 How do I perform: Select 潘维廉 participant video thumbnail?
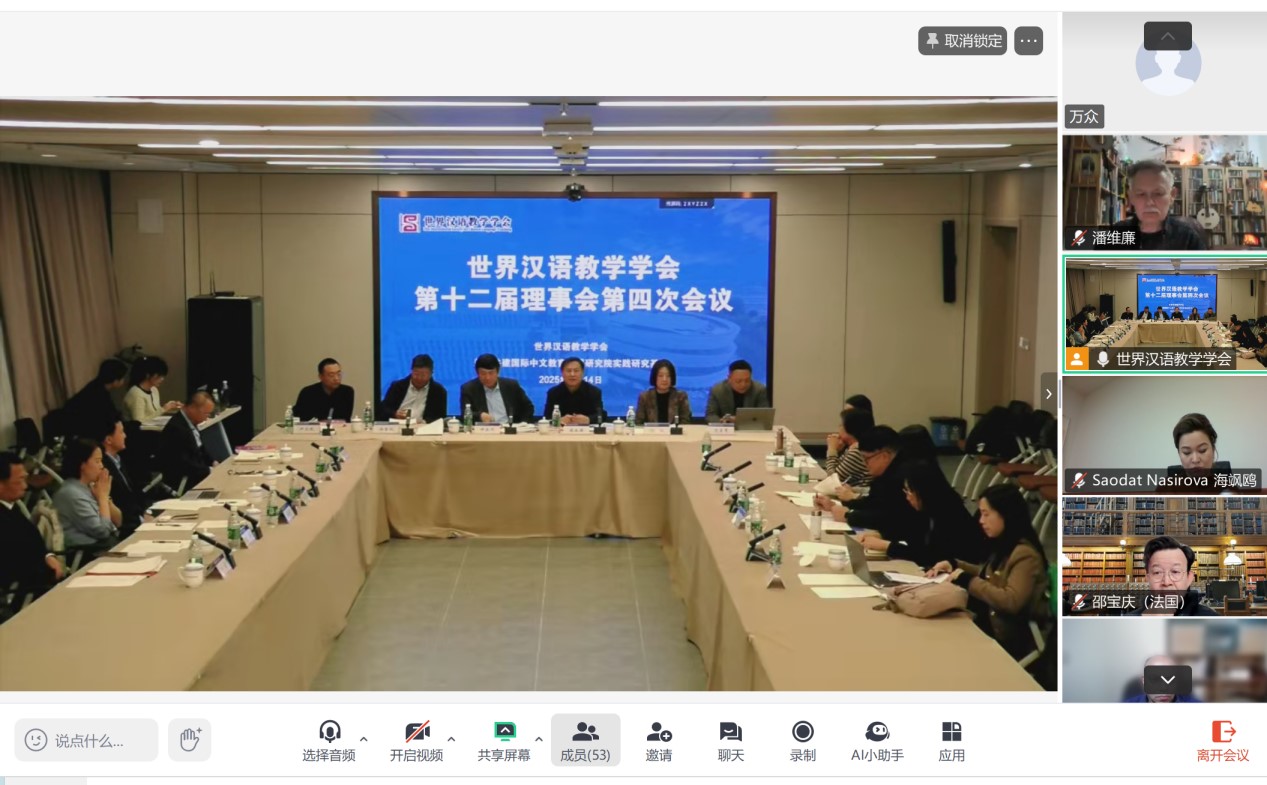click(x=1164, y=192)
